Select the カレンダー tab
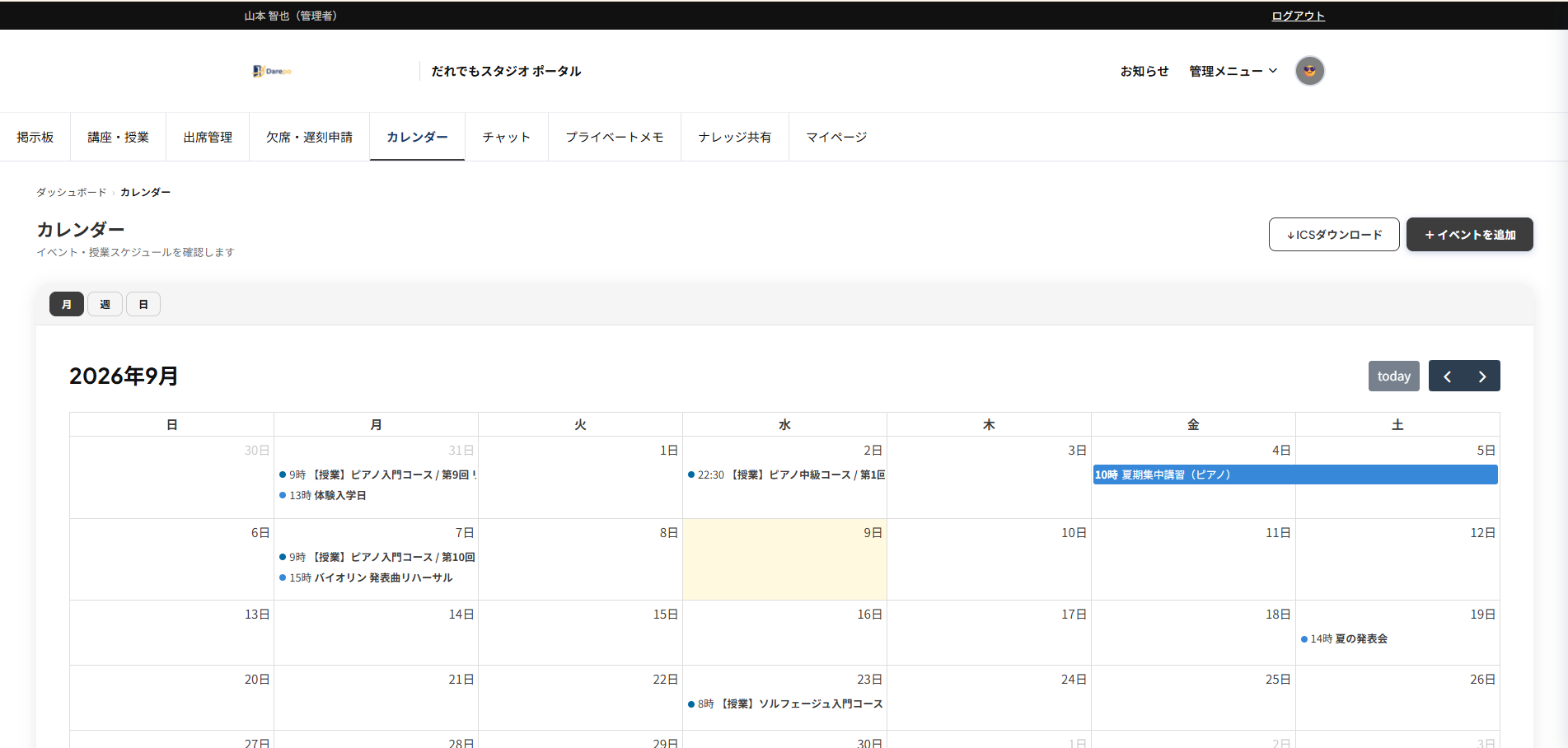This screenshot has height=748, width=1568. pos(417,137)
